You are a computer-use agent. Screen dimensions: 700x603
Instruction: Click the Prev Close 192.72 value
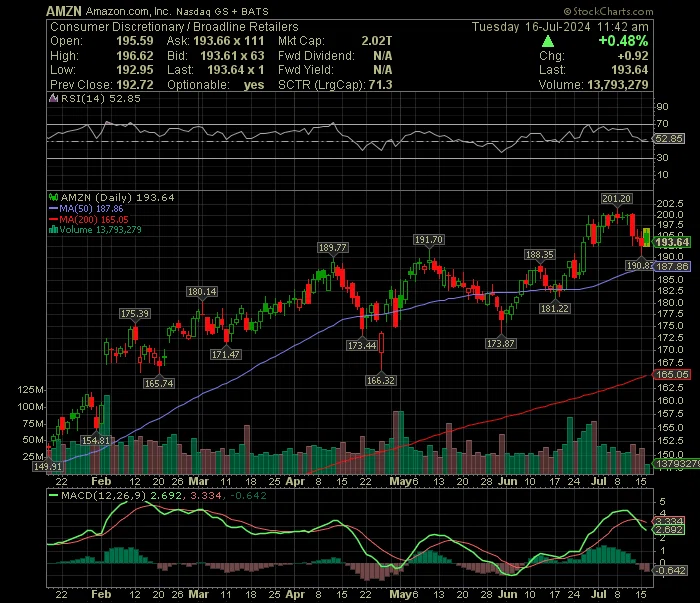tap(134, 85)
